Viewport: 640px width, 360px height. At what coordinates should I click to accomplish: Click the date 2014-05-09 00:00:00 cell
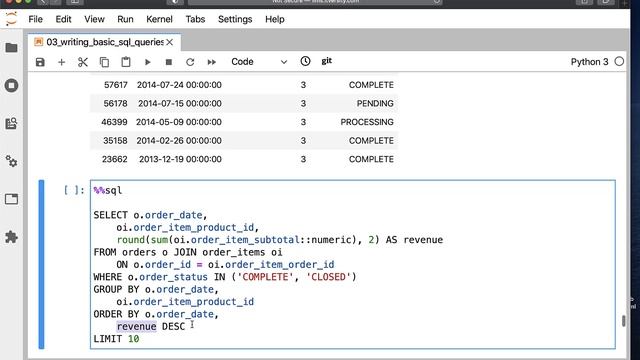179,122
